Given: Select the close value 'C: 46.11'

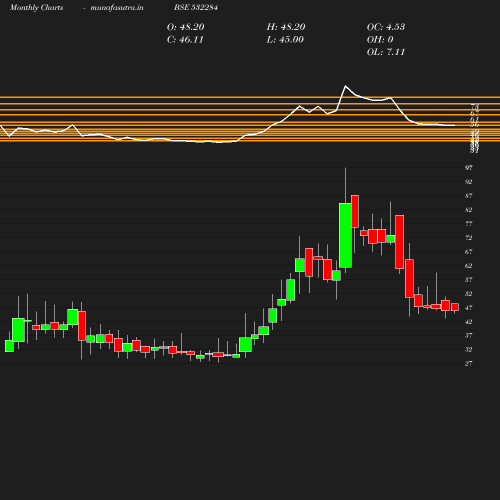Looking at the screenshot, I should coord(185,40).
